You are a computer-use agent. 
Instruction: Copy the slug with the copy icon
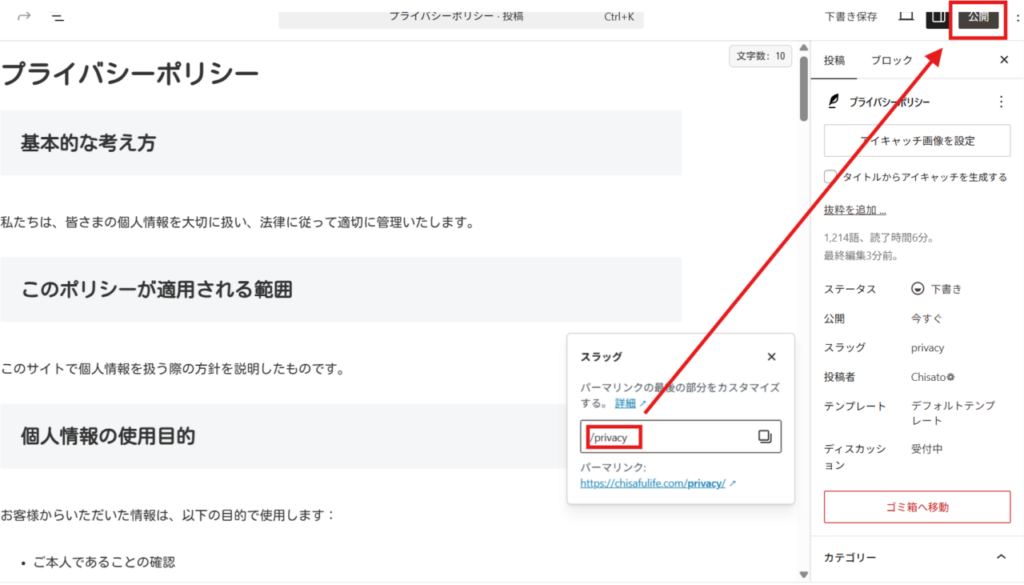pyautogui.click(x=765, y=437)
